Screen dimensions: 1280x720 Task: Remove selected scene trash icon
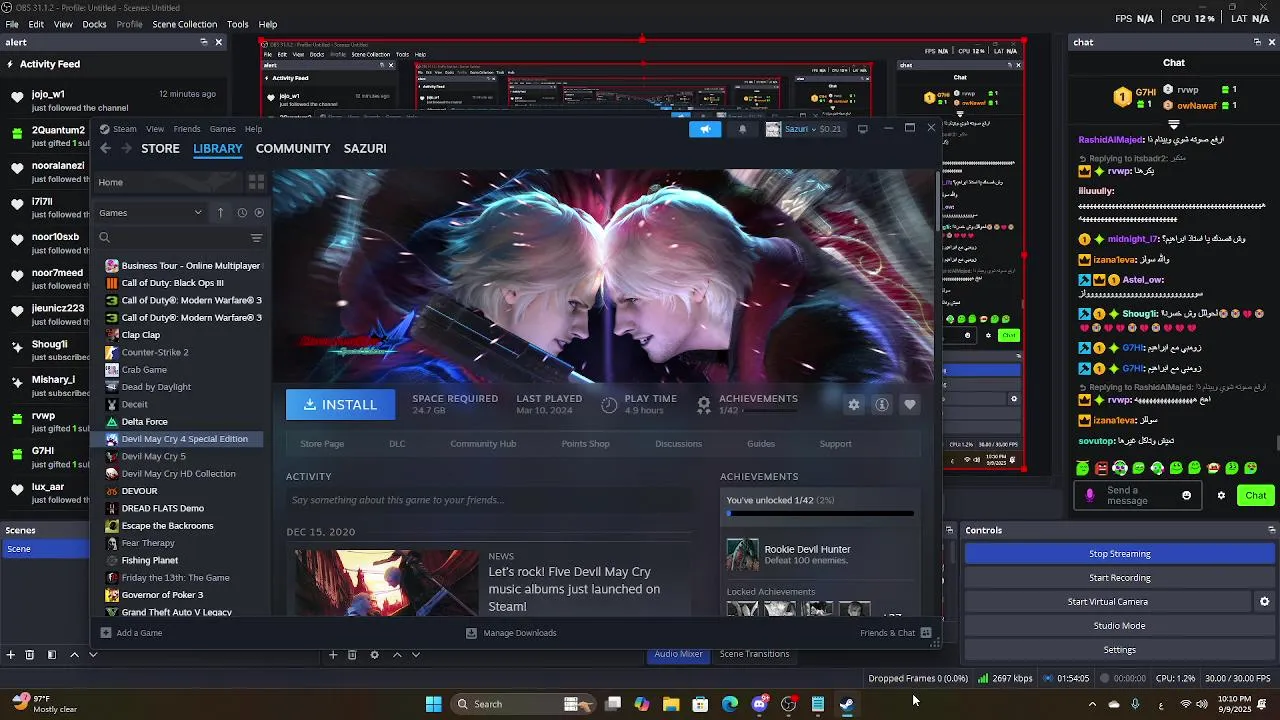coord(29,654)
